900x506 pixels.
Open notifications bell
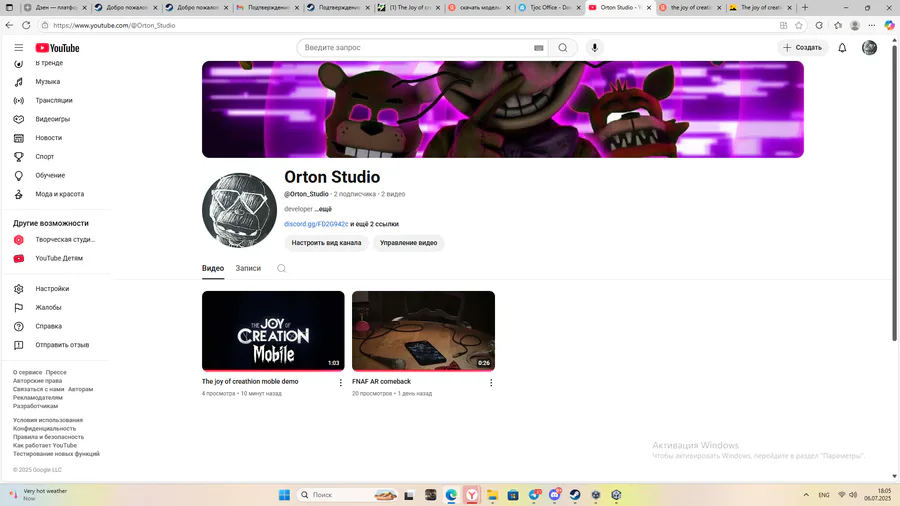tap(842, 48)
